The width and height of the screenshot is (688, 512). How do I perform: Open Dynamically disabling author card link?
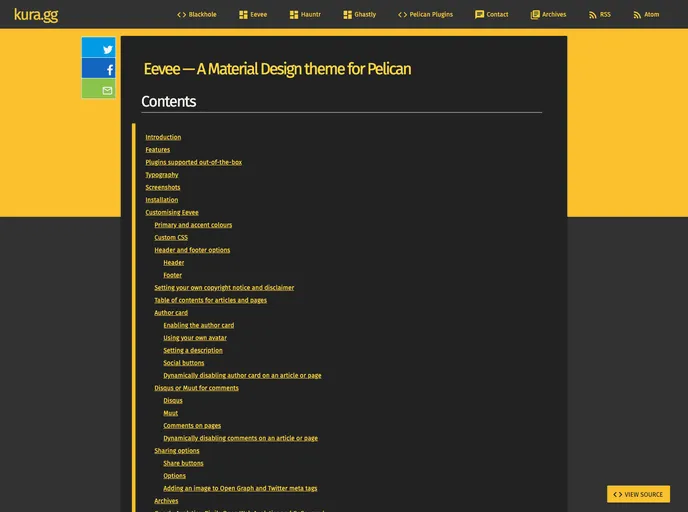[242, 375]
